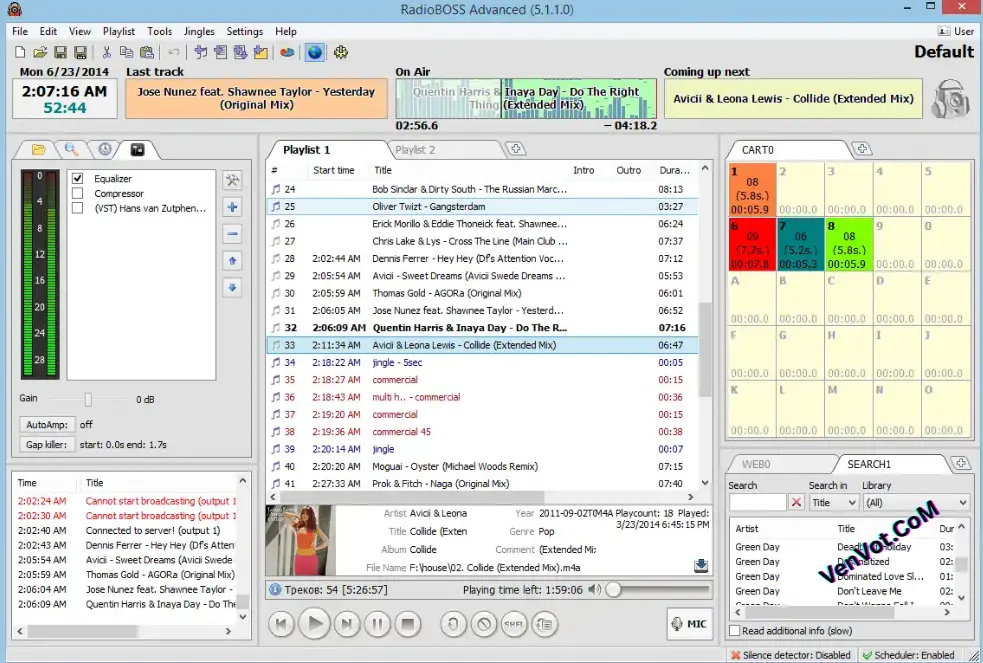The width and height of the screenshot is (983, 663).
Task: Add a new playlist tab with plus icon
Action: (516, 149)
